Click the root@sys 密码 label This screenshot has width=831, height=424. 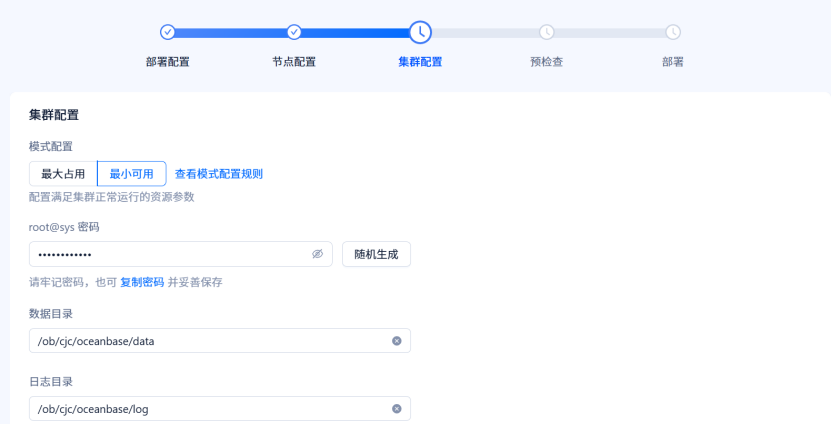pos(64,227)
